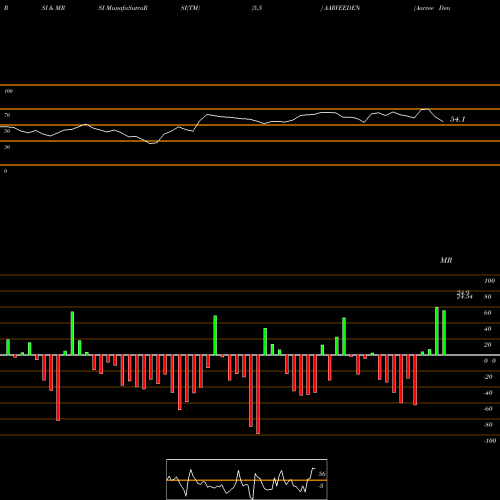This screenshot has height=500, width=500.
Task: Click the MR axis label 40
Action: [x=488, y=329]
